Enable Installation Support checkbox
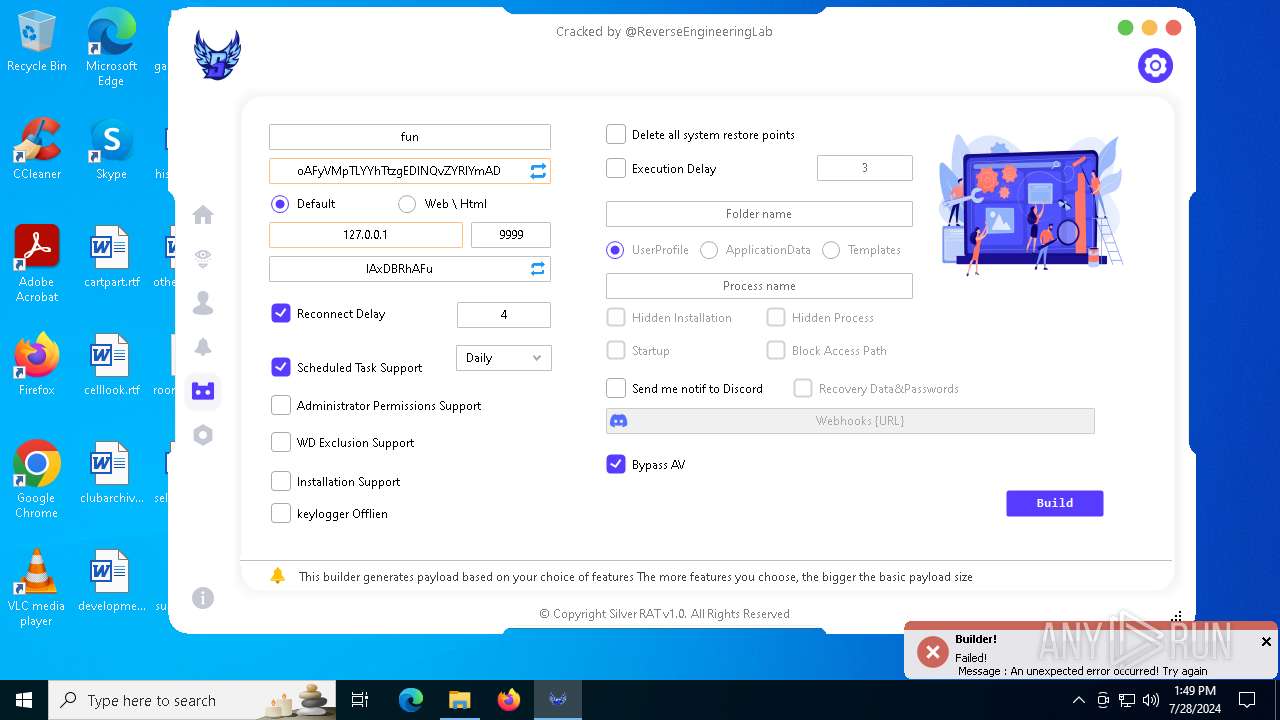This screenshot has width=1280, height=720. pos(281,481)
